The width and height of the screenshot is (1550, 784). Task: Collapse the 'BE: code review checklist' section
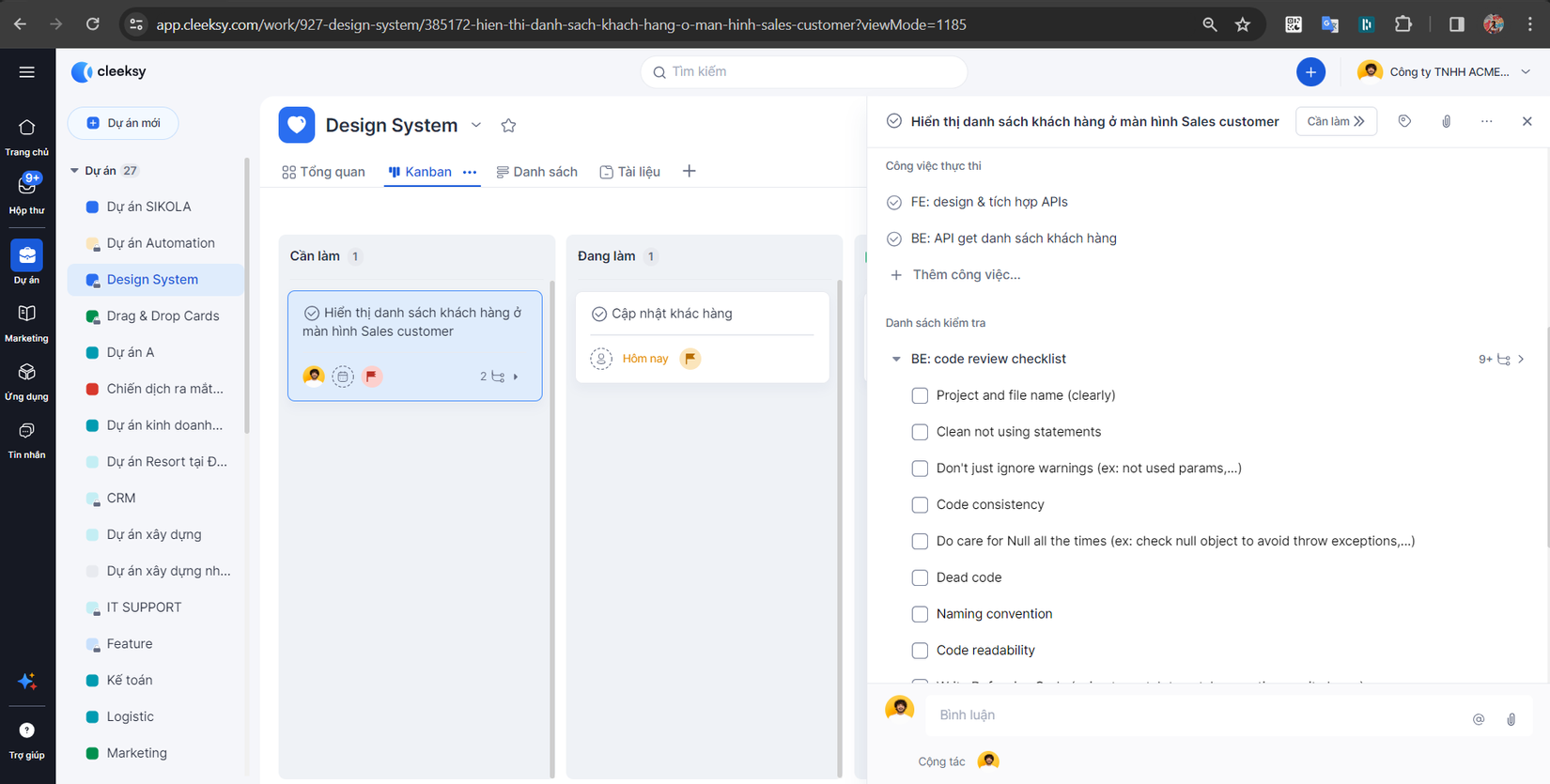tap(895, 360)
